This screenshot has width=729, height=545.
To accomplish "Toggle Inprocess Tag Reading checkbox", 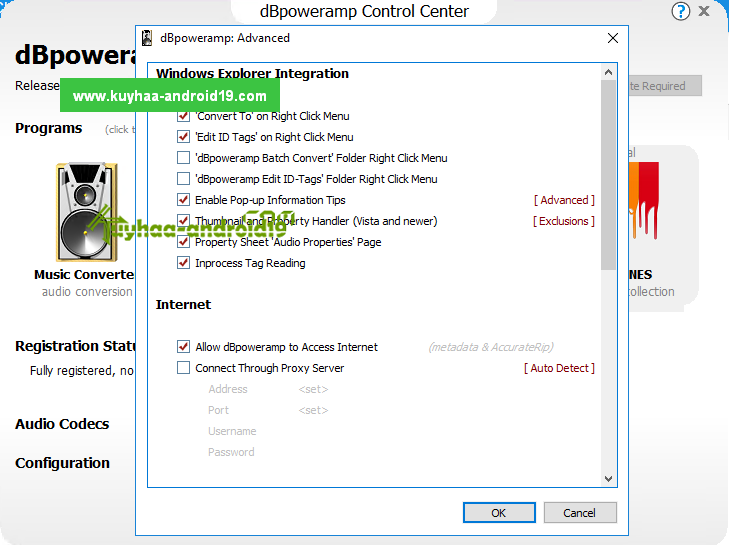I will (183, 263).
